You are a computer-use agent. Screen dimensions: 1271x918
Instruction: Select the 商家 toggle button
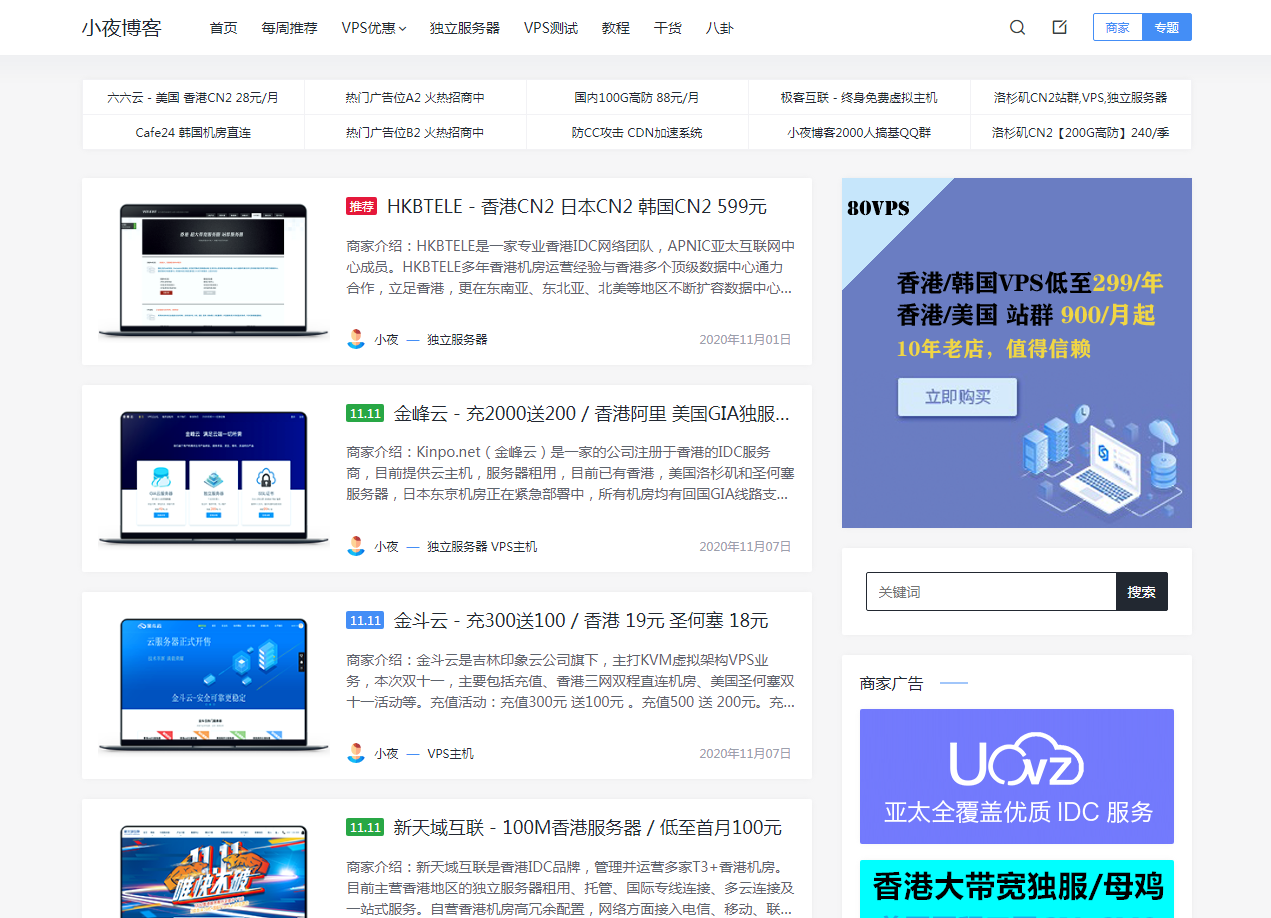click(1117, 28)
